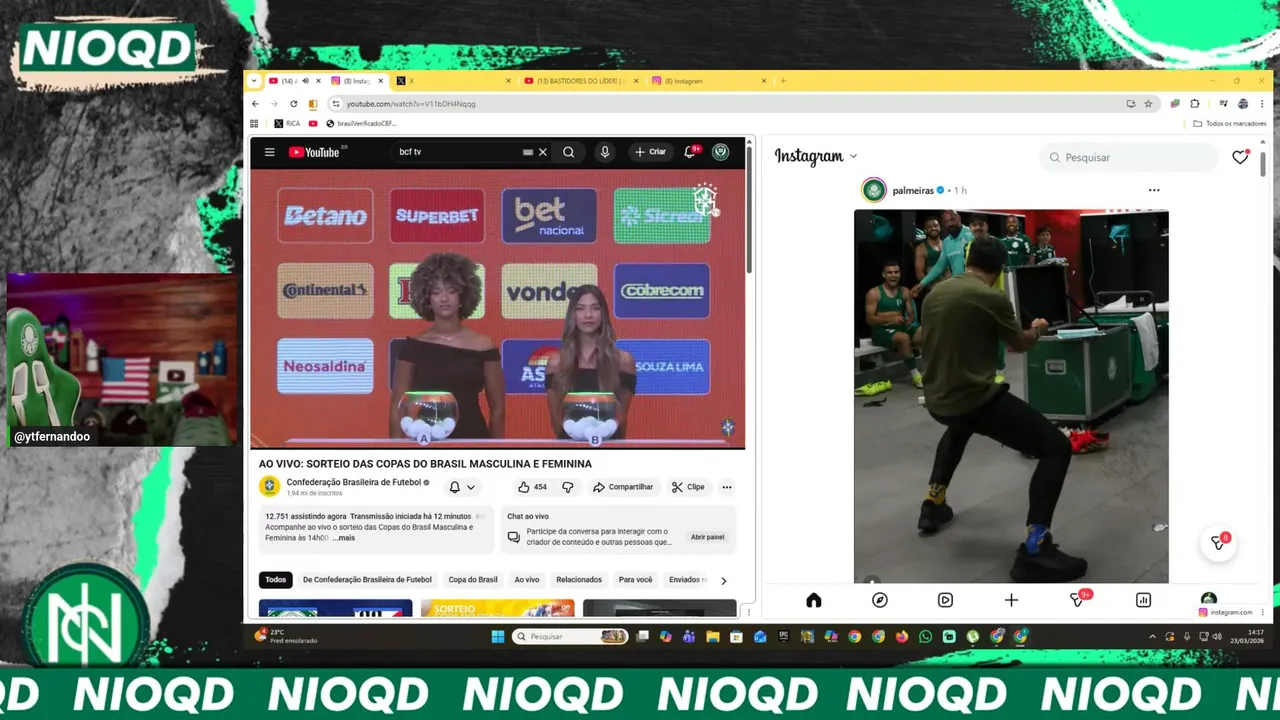The height and width of the screenshot is (720, 1280).
Task: Open Epic Games launcher in taskbar
Action: point(784,636)
